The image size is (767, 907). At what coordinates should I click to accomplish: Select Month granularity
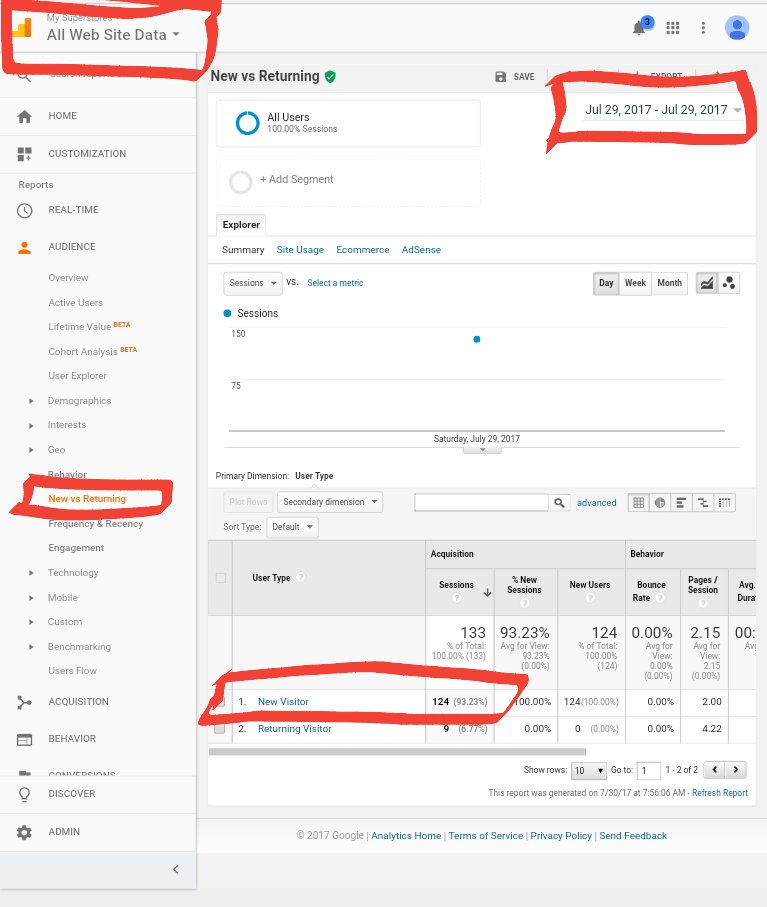[x=669, y=283]
